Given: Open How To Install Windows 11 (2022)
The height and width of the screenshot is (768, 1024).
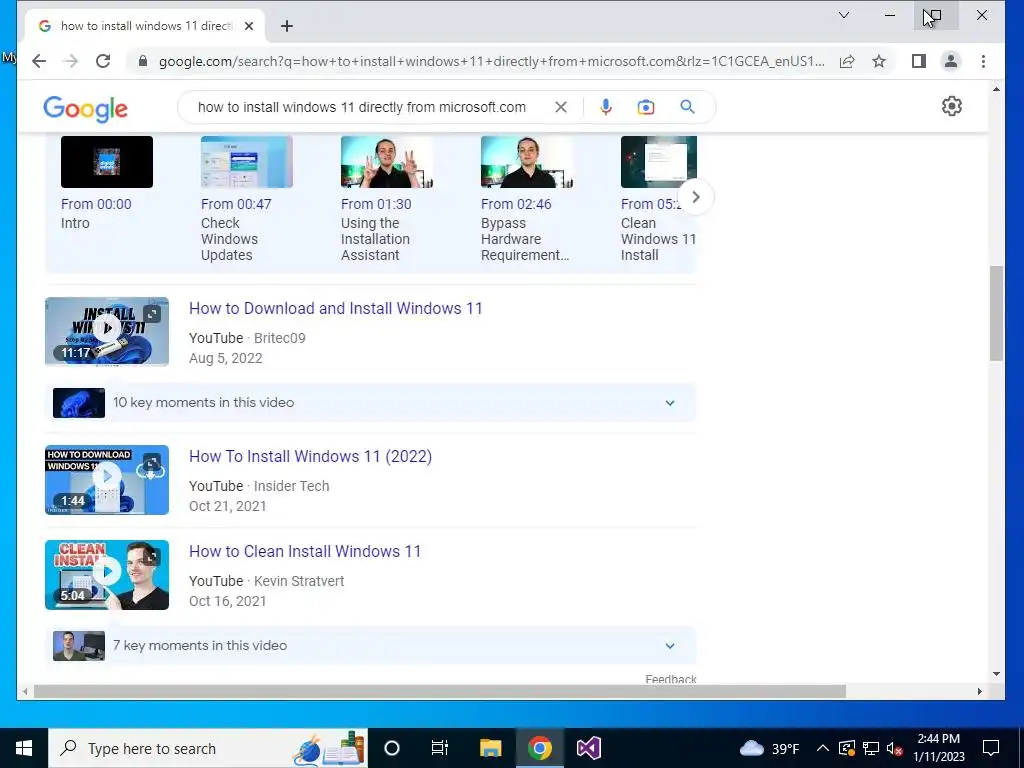Looking at the screenshot, I should (x=310, y=456).
